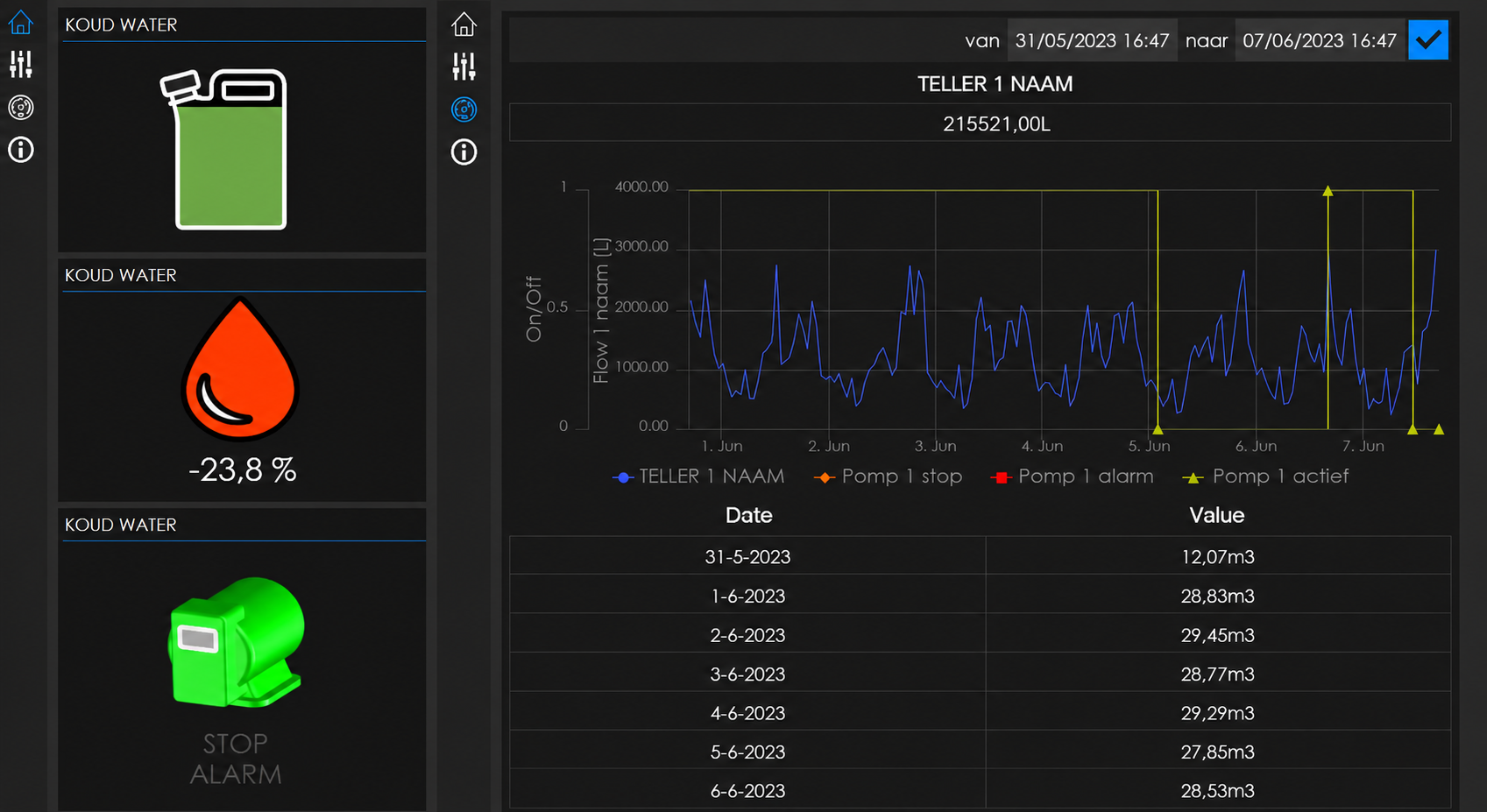Click value 29,45m3
Screen dimensions: 1487x812
click(1218, 635)
